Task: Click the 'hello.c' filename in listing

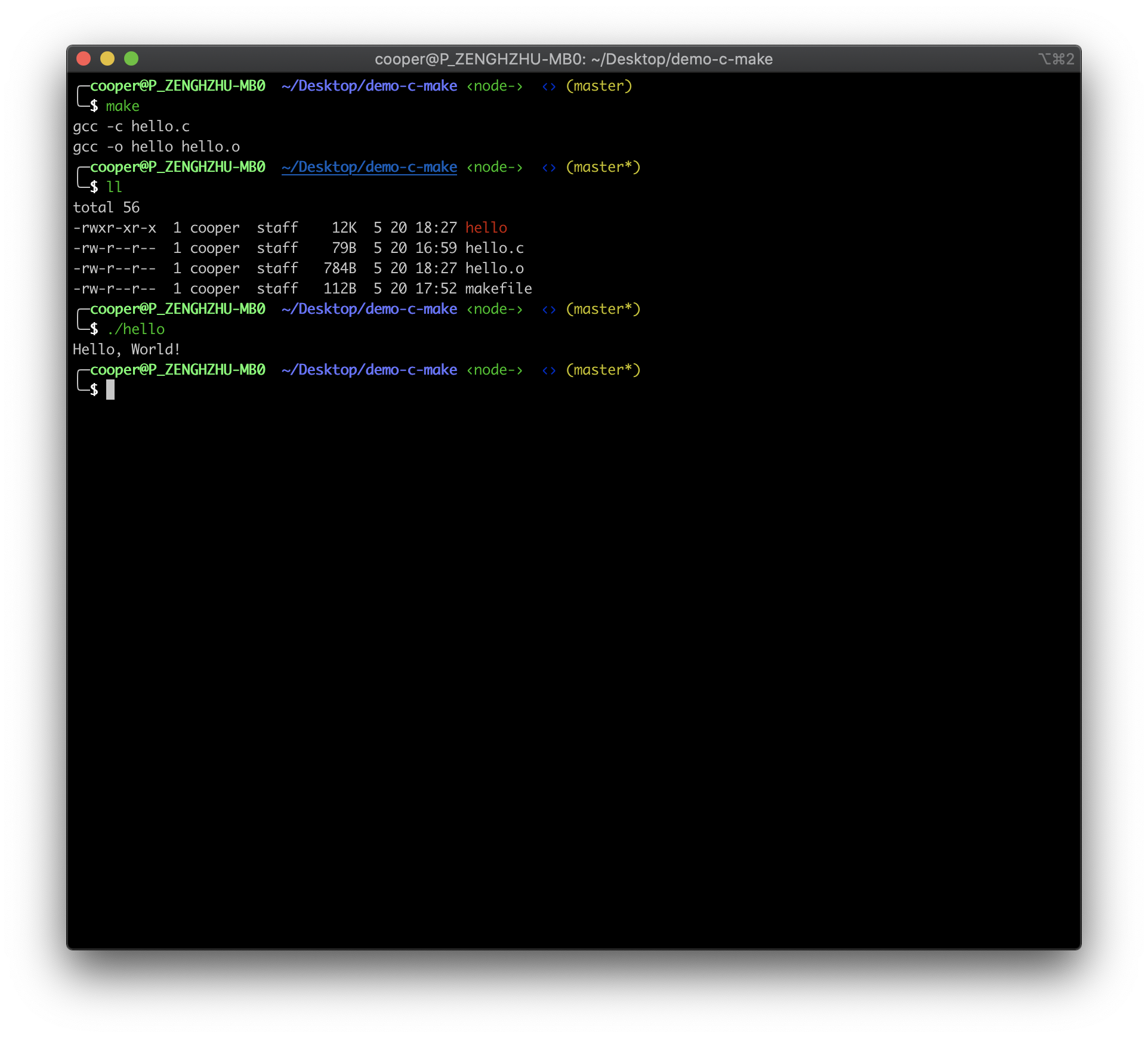Action: tap(494, 248)
